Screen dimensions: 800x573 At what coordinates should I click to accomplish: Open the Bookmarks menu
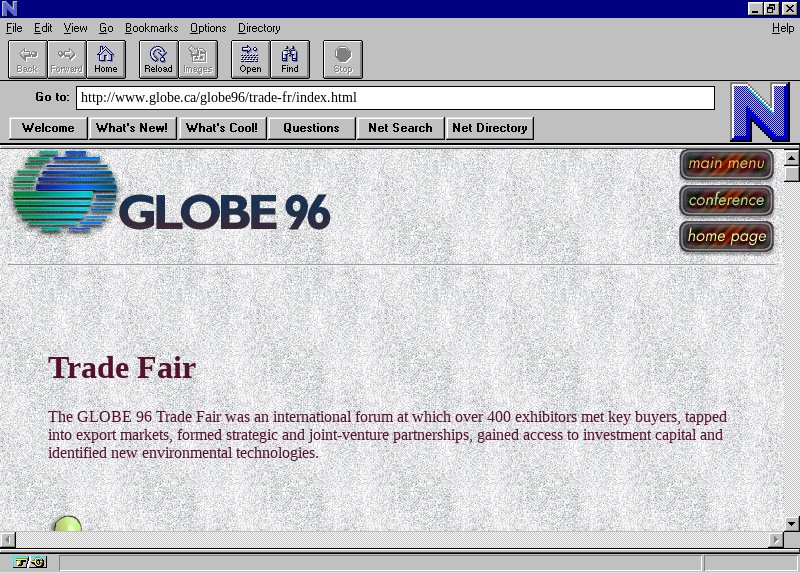(151, 28)
